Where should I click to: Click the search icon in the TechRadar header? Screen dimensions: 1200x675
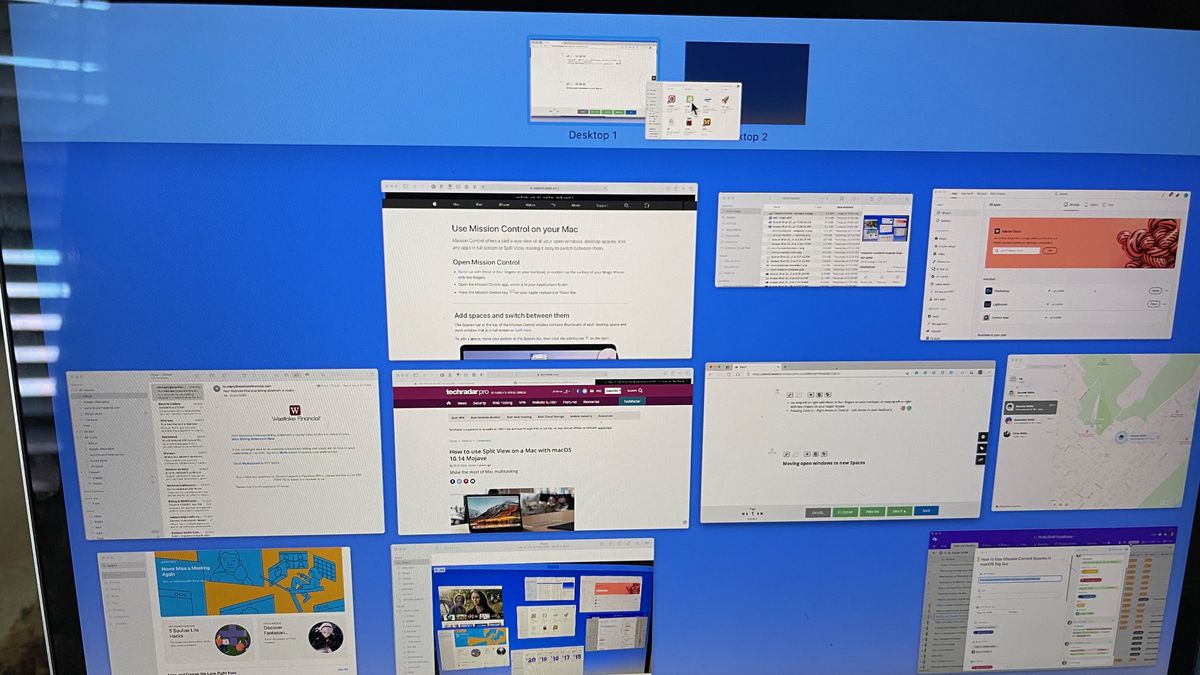tap(640, 391)
